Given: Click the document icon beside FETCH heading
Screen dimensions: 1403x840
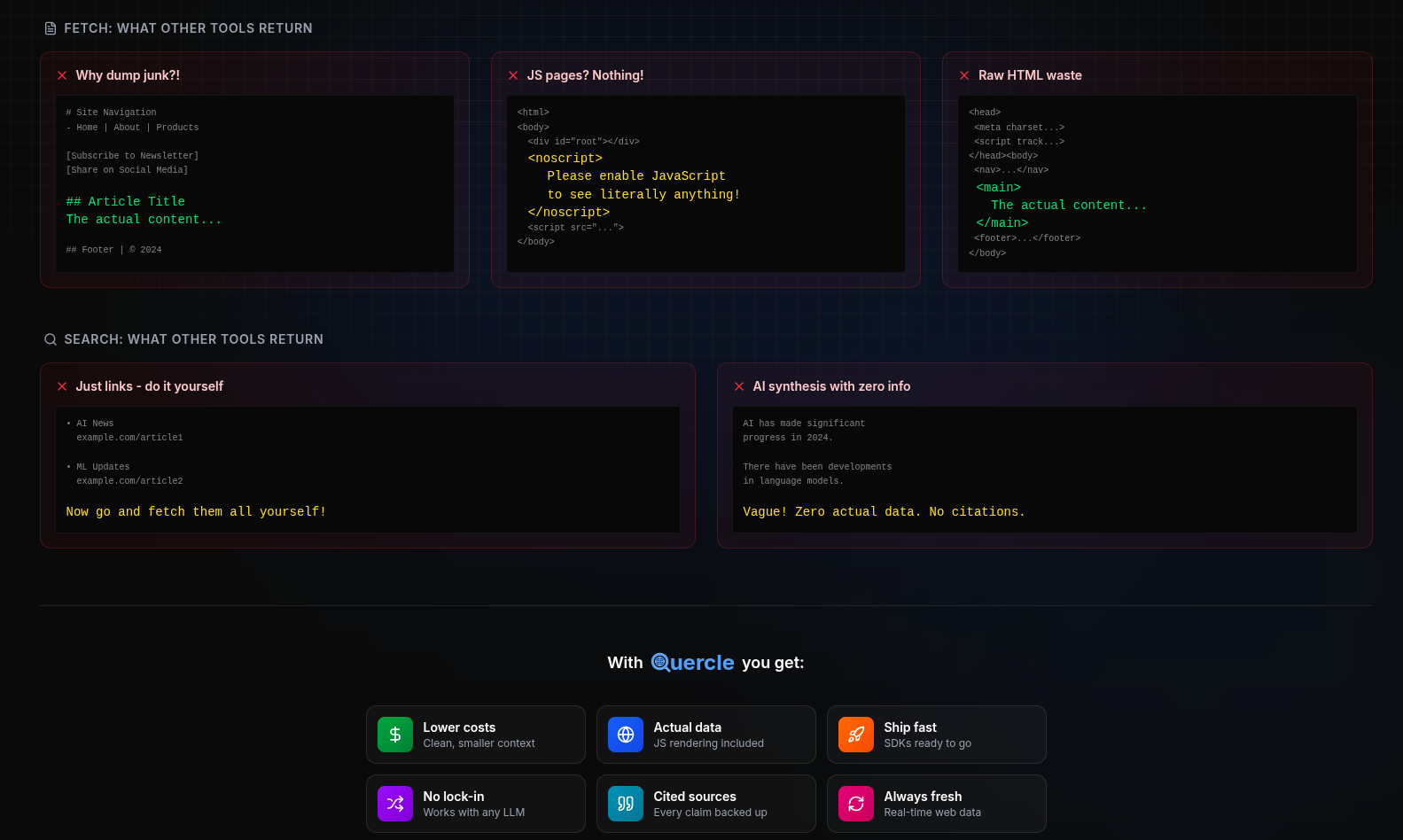Looking at the screenshot, I should (x=51, y=28).
